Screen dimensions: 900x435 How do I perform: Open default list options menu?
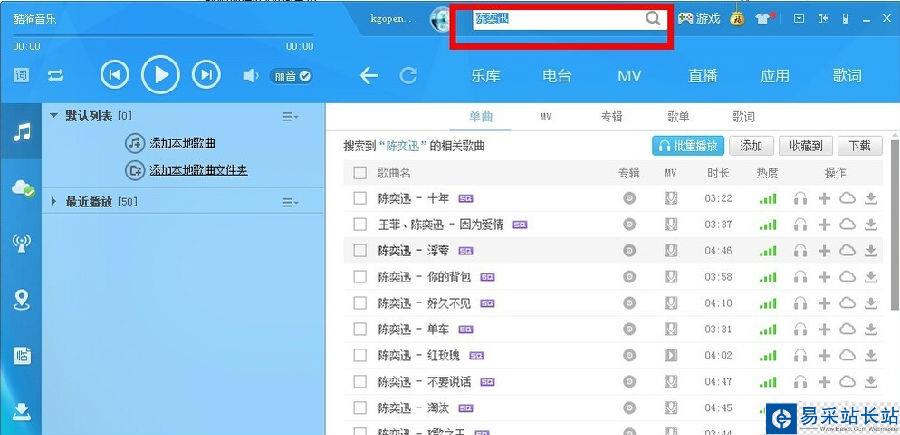pyautogui.click(x=290, y=116)
